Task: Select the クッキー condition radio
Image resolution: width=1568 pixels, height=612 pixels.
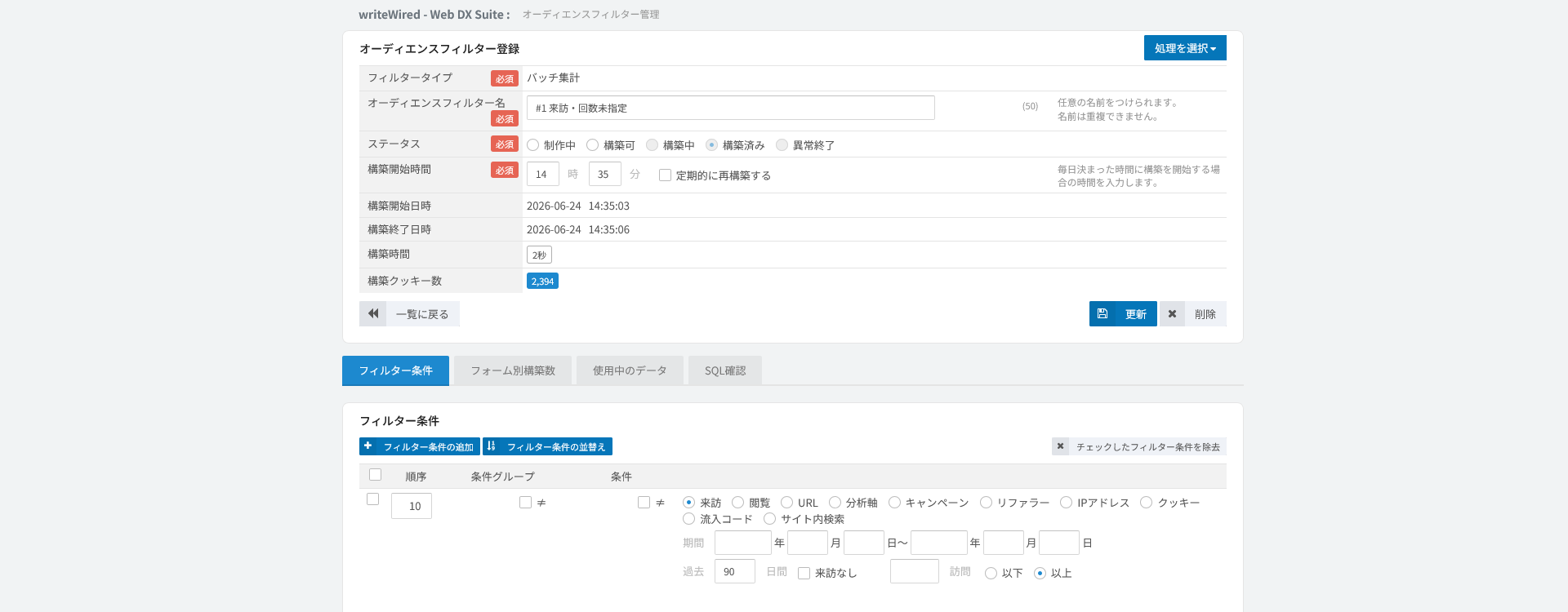Action: point(1146,503)
